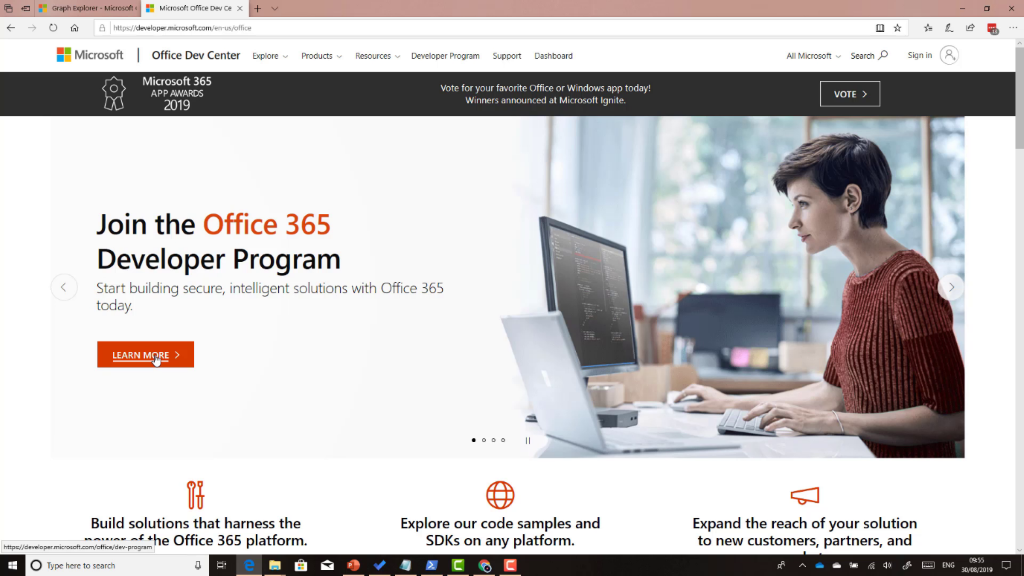1024x576 pixels.
Task: Select the third carousel dot
Action: click(494, 440)
